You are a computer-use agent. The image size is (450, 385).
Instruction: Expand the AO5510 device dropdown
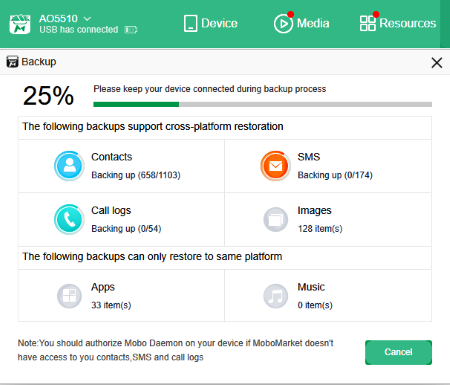(87, 18)
